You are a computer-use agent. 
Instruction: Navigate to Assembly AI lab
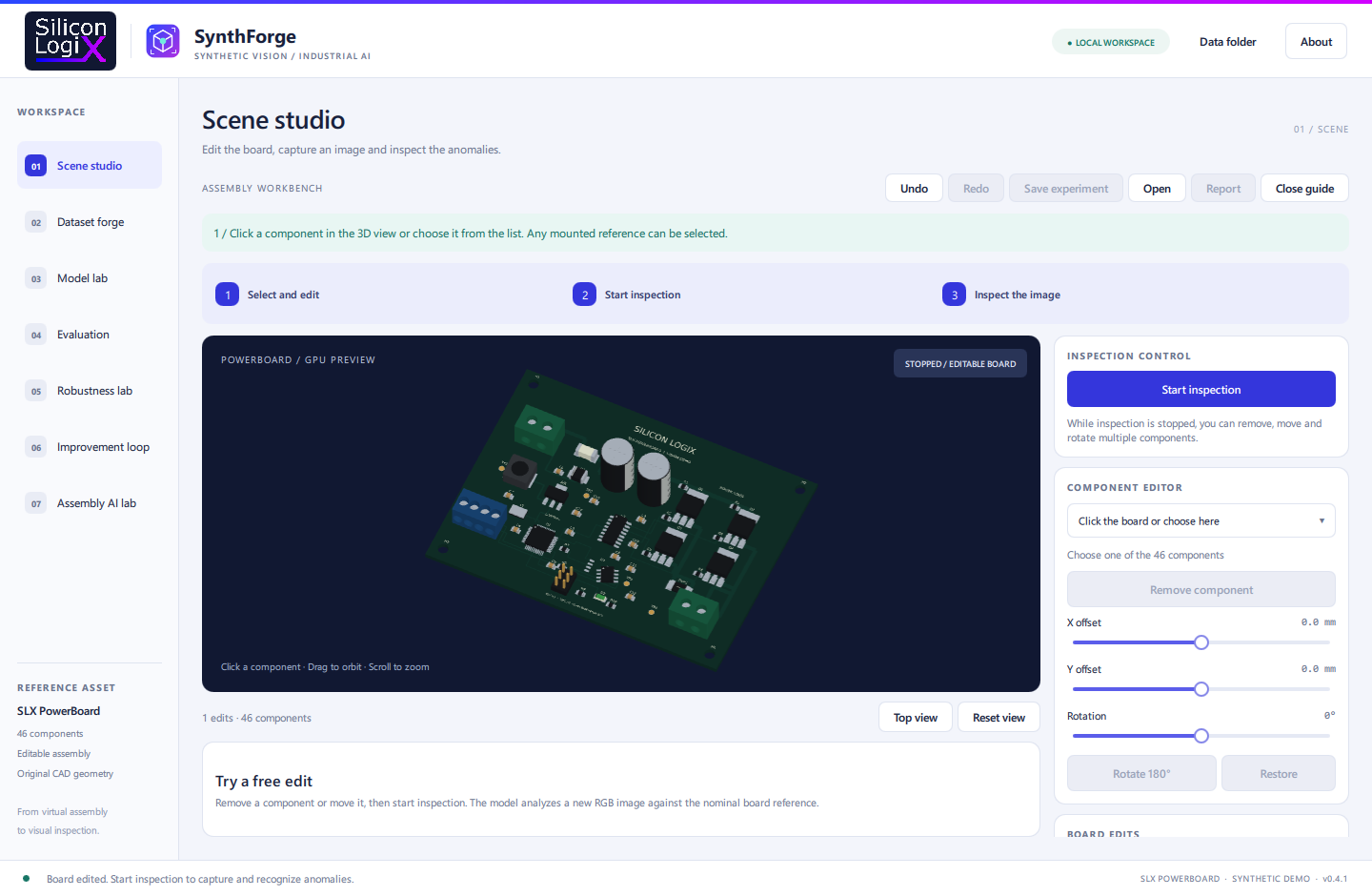pos(90,503)
